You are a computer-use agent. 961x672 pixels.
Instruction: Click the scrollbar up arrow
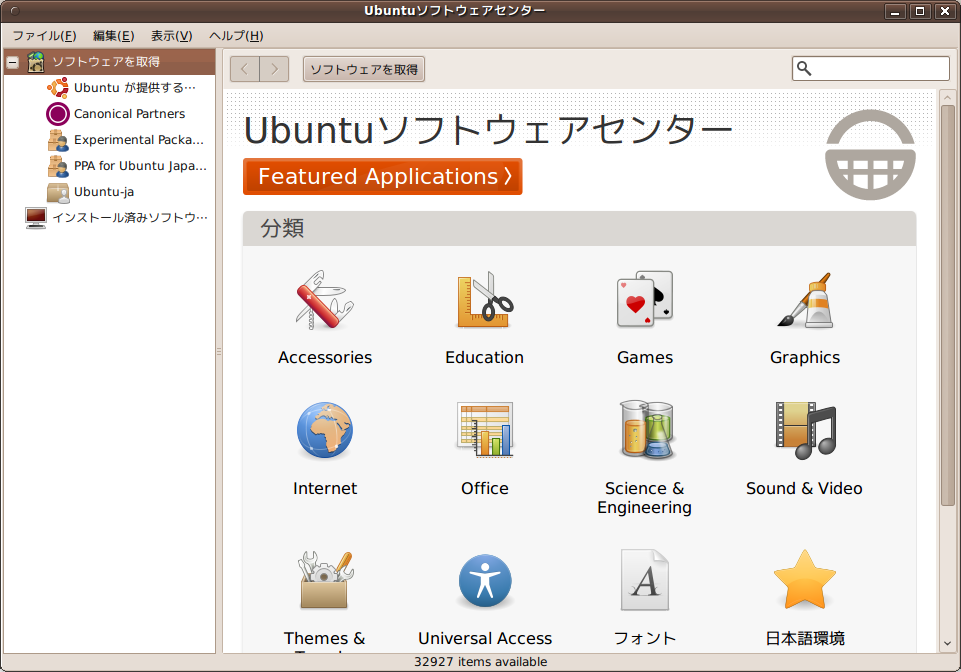[x=948, y=97]
